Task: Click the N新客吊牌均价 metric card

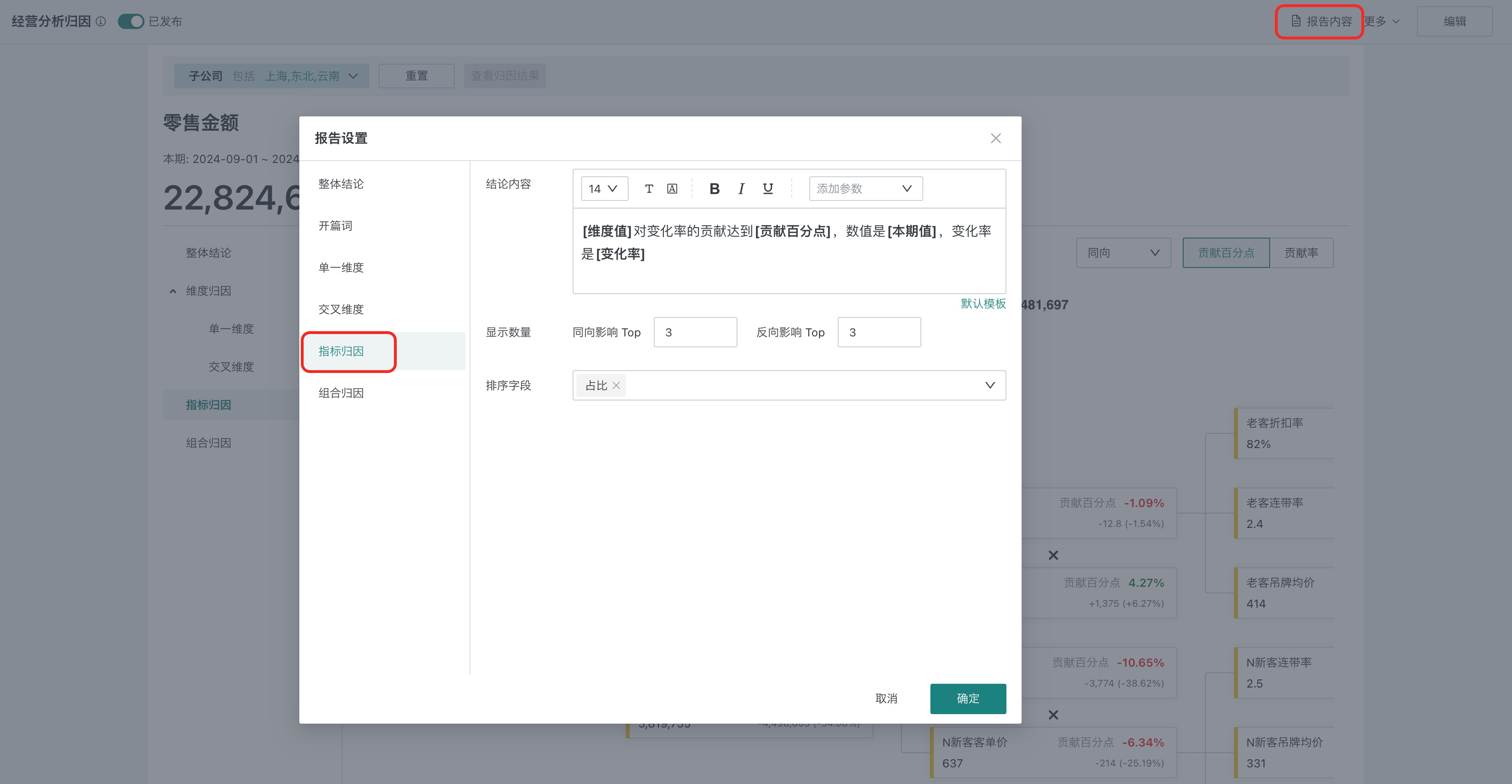Action: pos(1283,753)
